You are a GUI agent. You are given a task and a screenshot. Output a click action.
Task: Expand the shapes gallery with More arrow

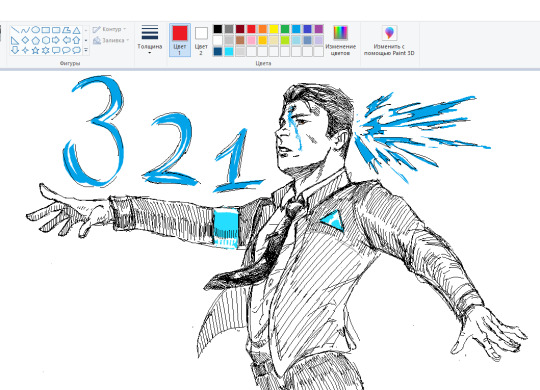[x=86, y=51]
